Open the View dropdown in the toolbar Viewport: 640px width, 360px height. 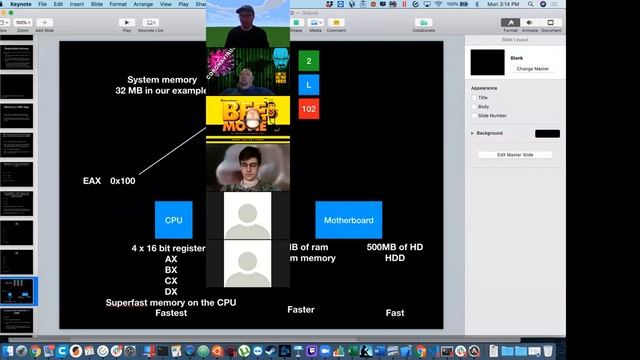click(x=4, y=22)
